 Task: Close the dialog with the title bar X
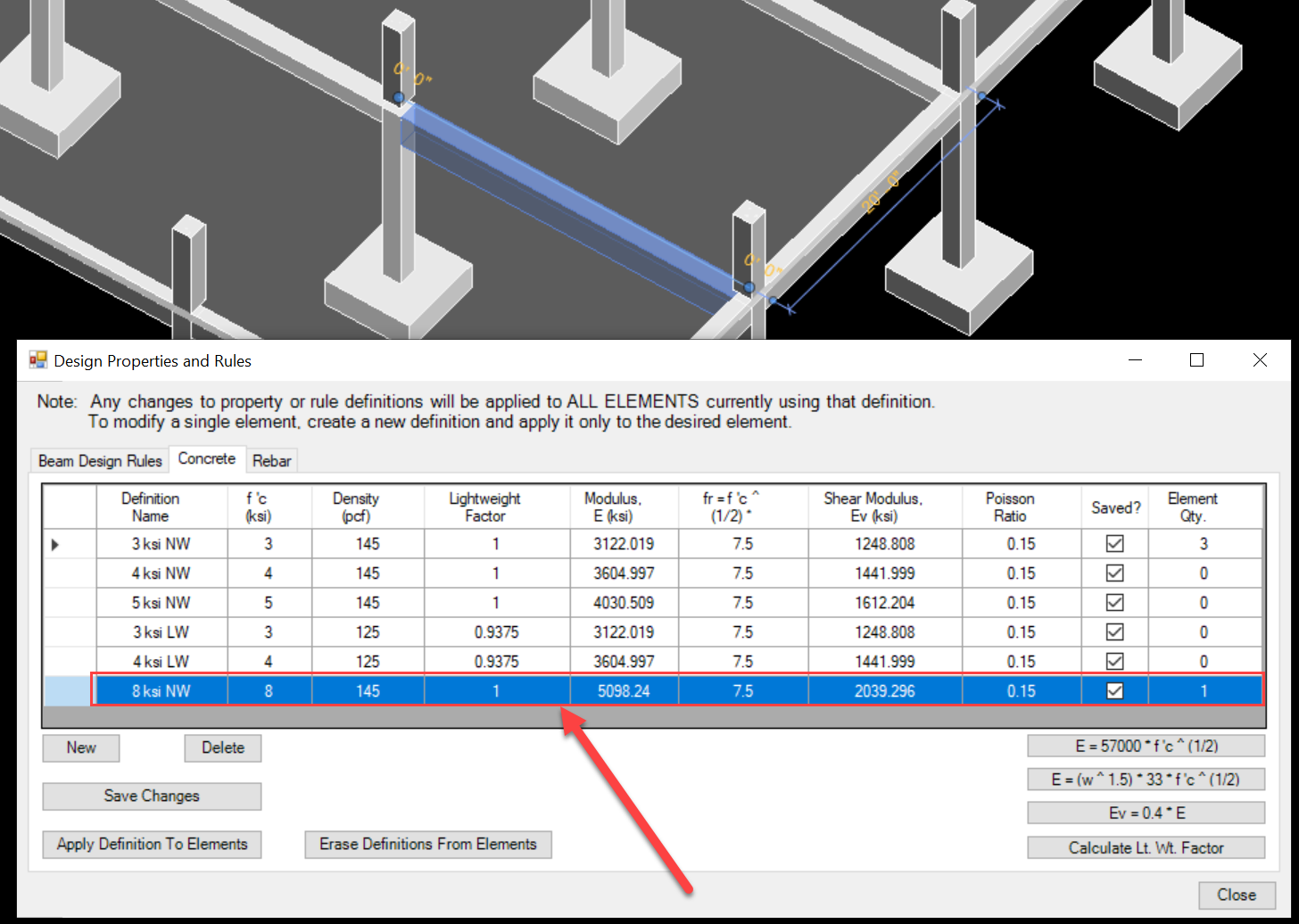point(1260,360)
